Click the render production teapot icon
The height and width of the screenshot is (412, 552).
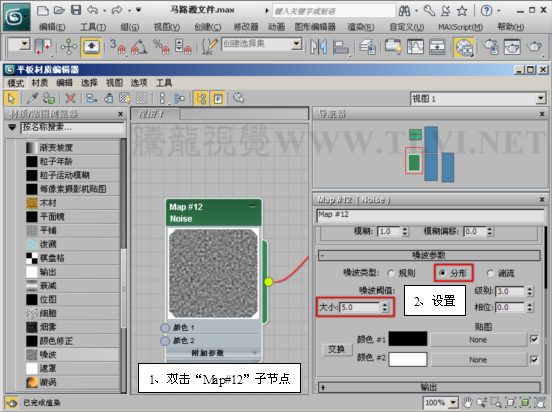tap(534, 47)
